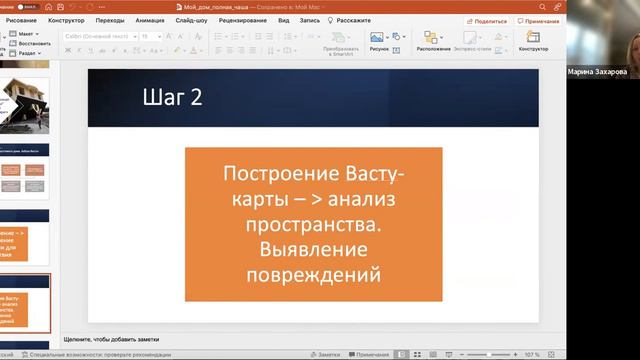
Task: Click the Конструктор designer button on ribbon
Action: click(533, 41)
